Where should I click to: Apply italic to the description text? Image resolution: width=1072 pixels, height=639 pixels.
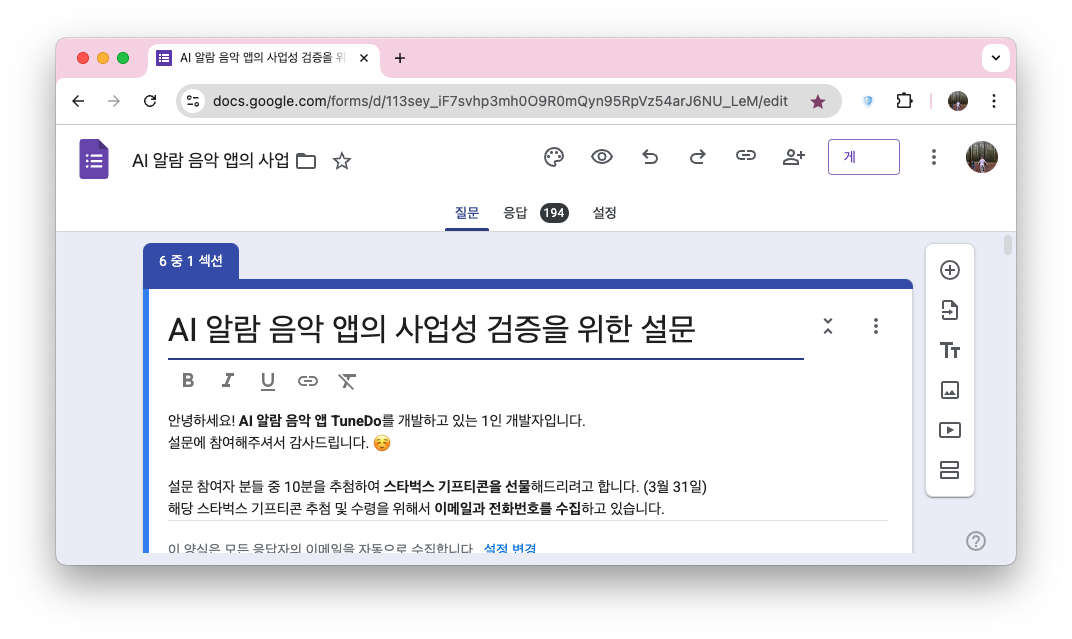click(x=228, y=381)
